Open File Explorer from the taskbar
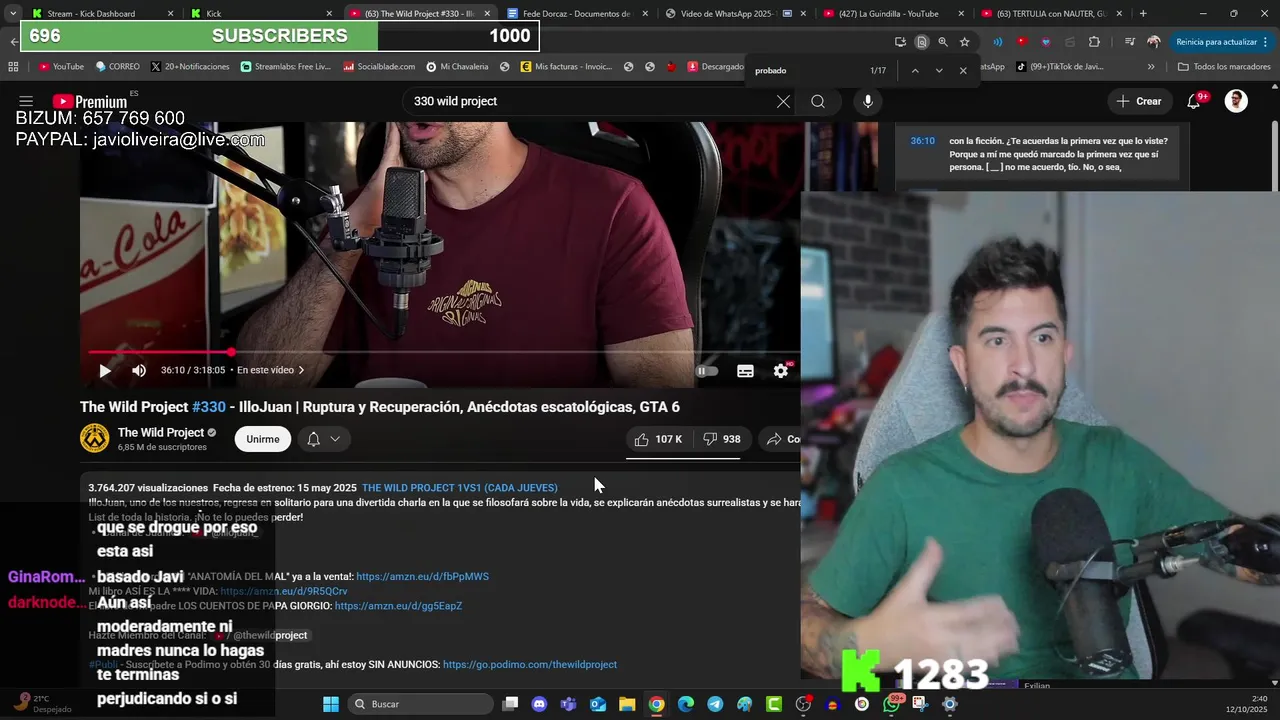The width and height of the screenshot is (1280, 720). pos(627,704)
